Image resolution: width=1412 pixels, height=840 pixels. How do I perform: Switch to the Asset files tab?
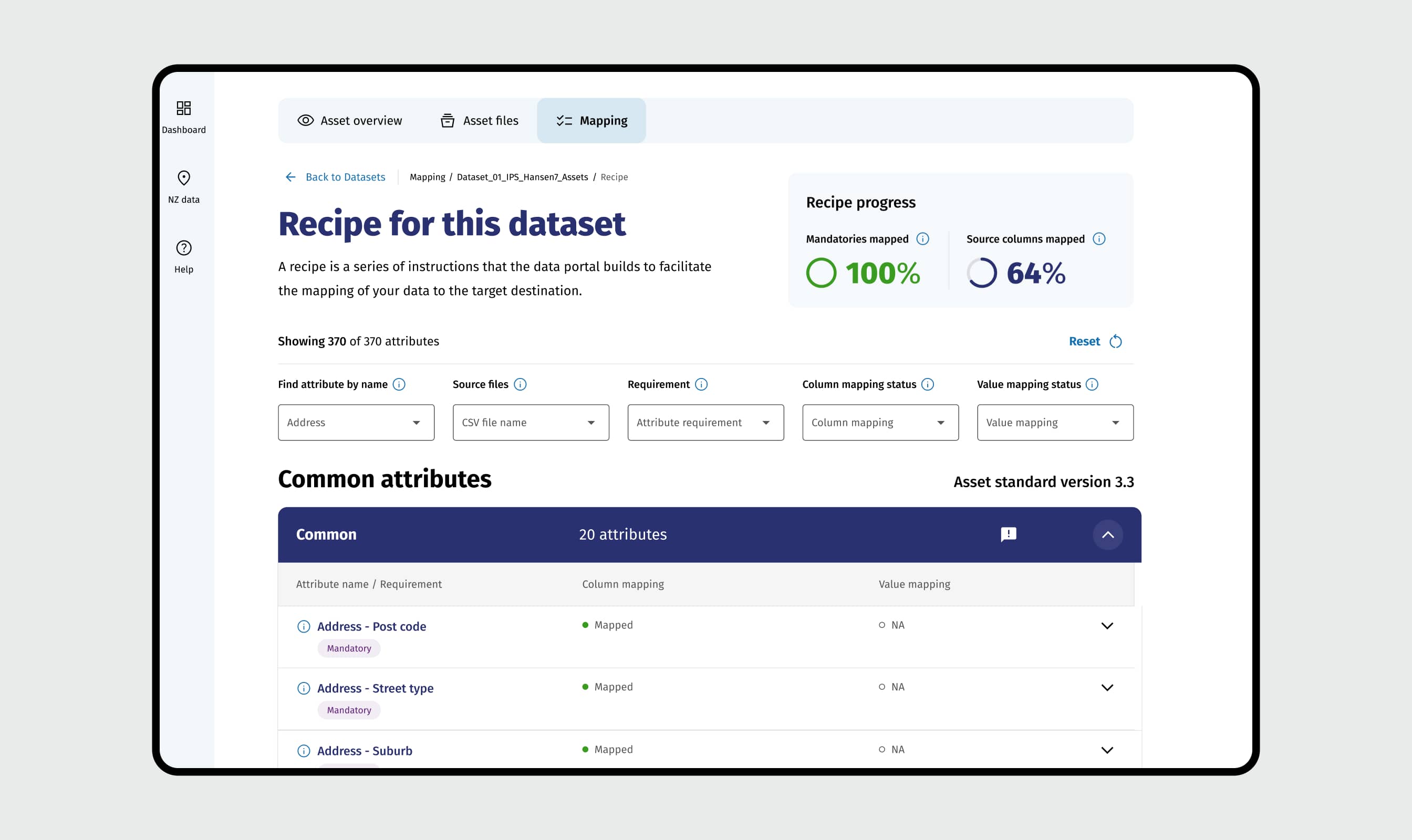[x=480, y=120]
